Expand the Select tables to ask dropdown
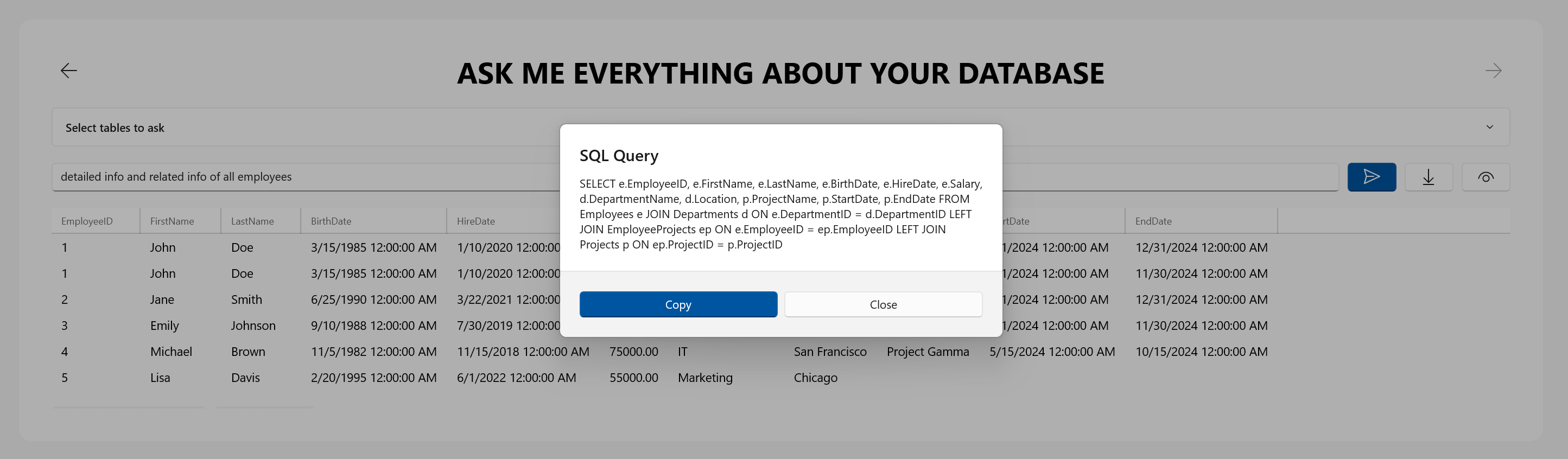This screenshot has width=1568, height=459. pyautogui.click(x=780, y=127)
